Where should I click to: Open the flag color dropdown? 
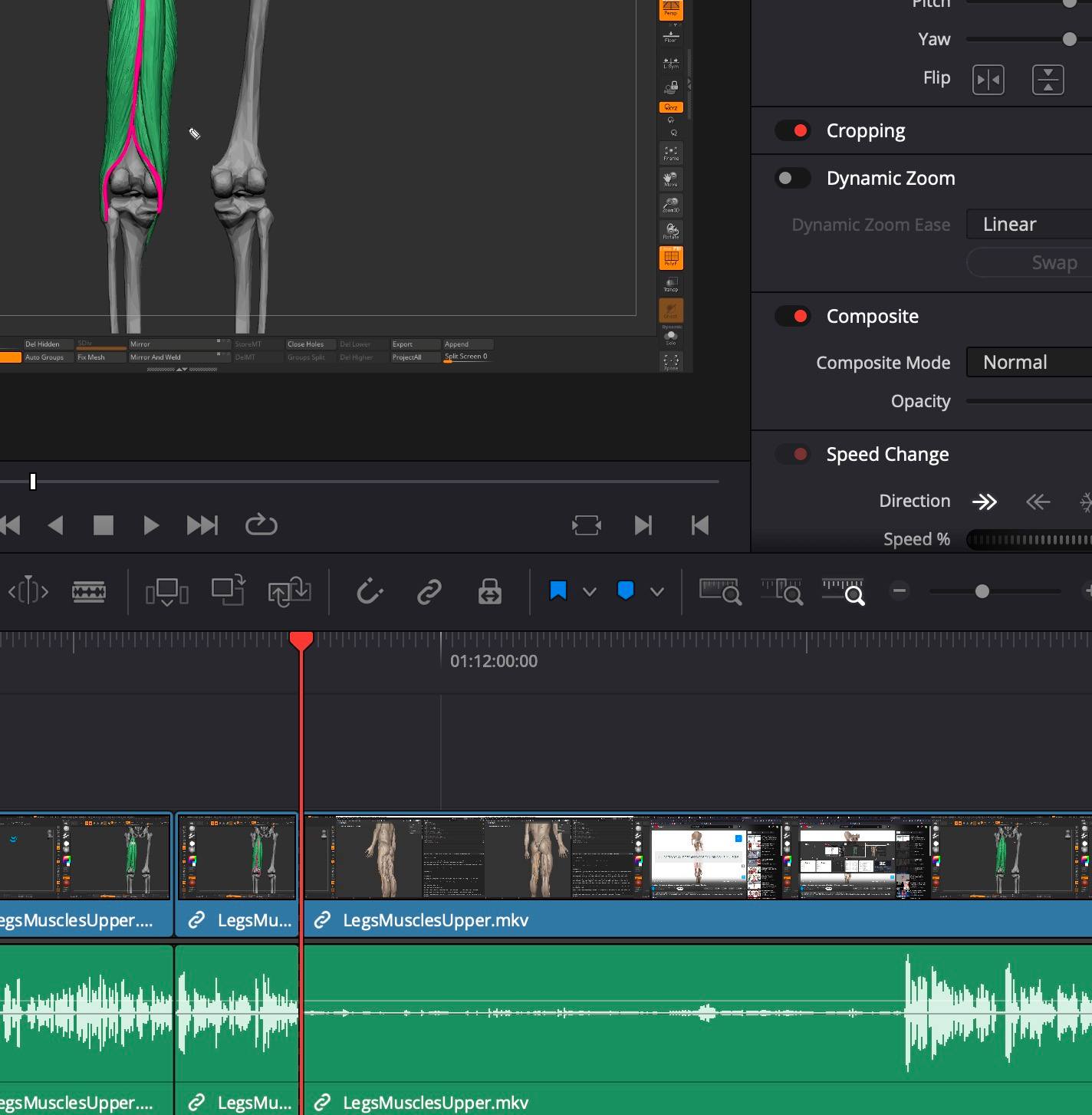(590, 591)
